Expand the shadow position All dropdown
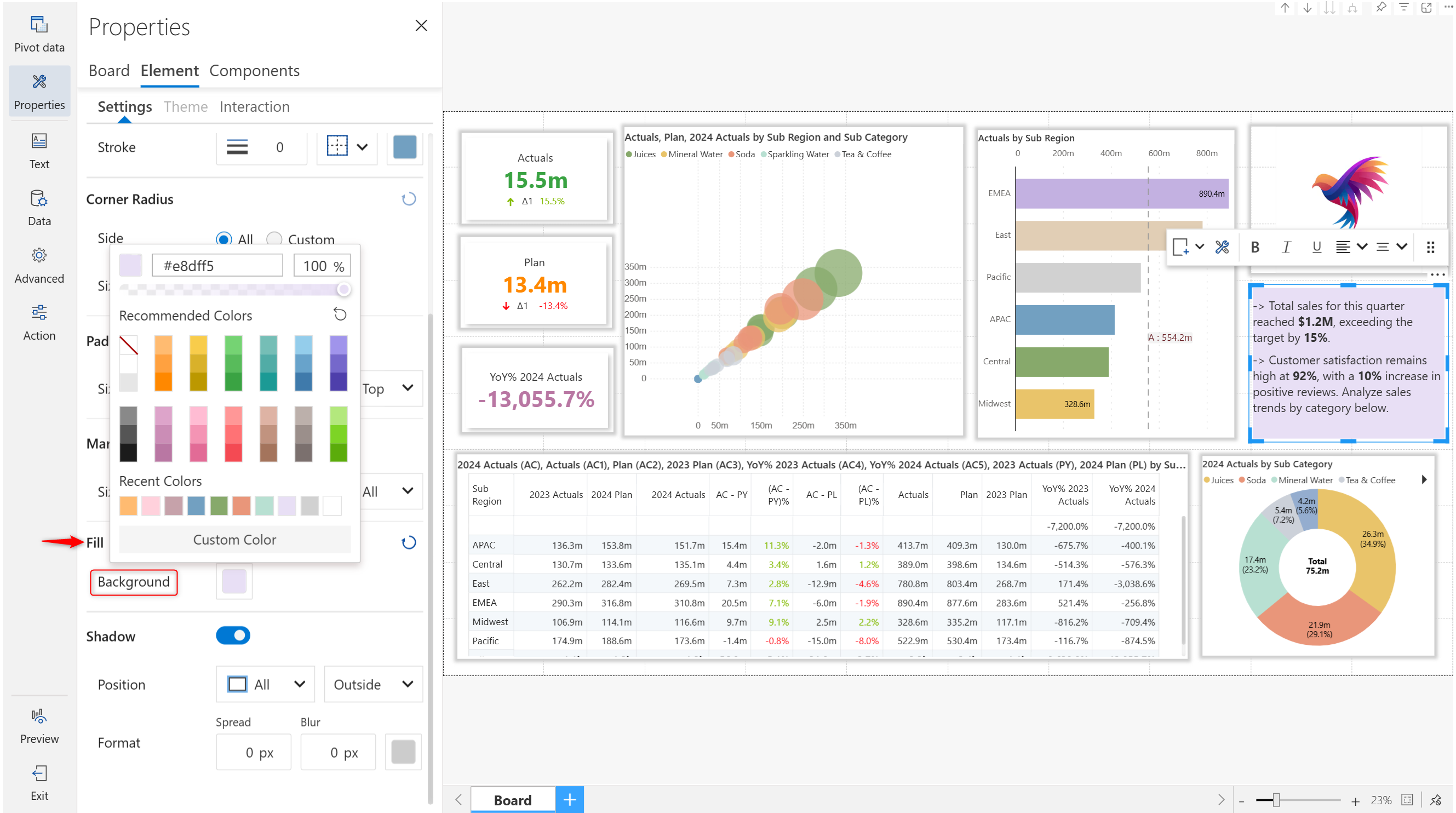 tap(266, 684)
